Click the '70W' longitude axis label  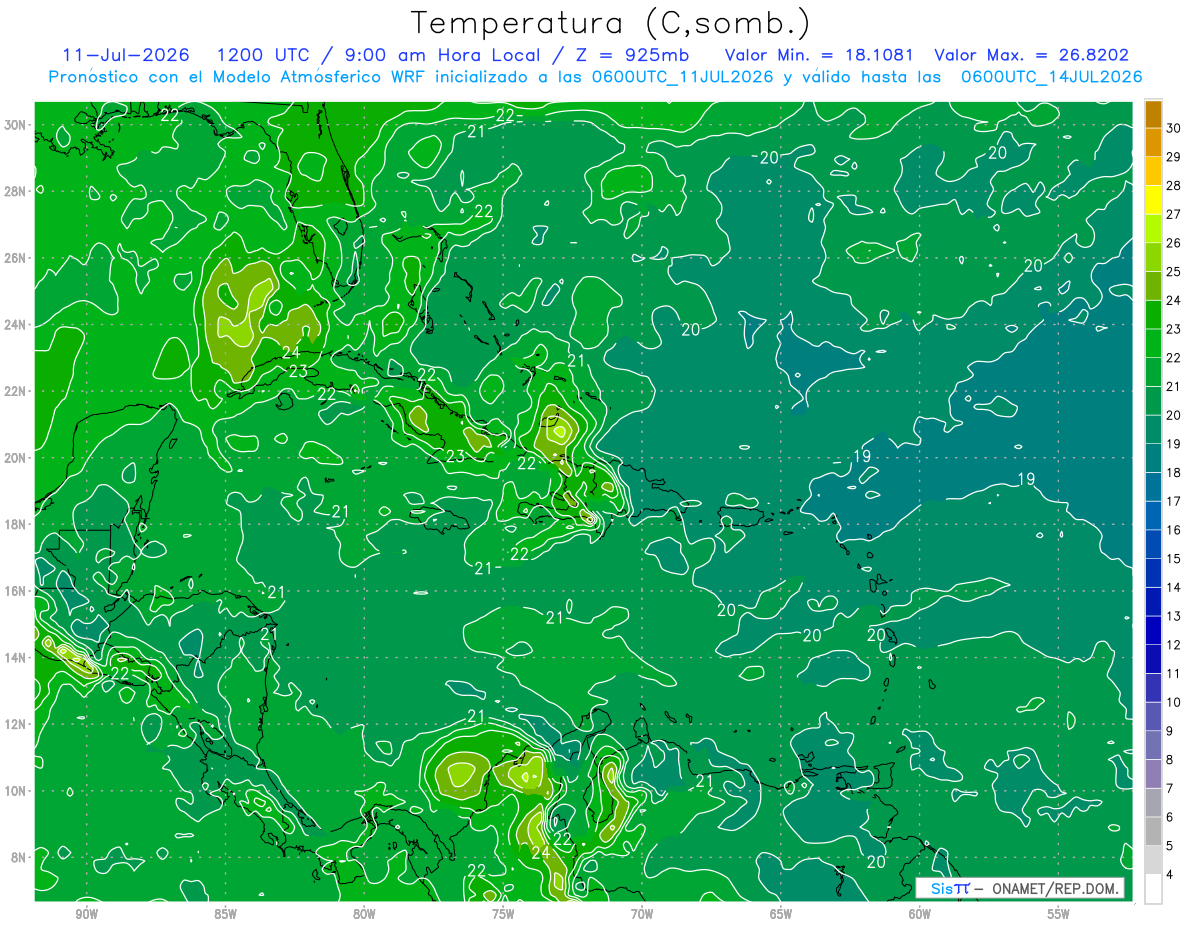pyautogui.click(x=642, y=914)
